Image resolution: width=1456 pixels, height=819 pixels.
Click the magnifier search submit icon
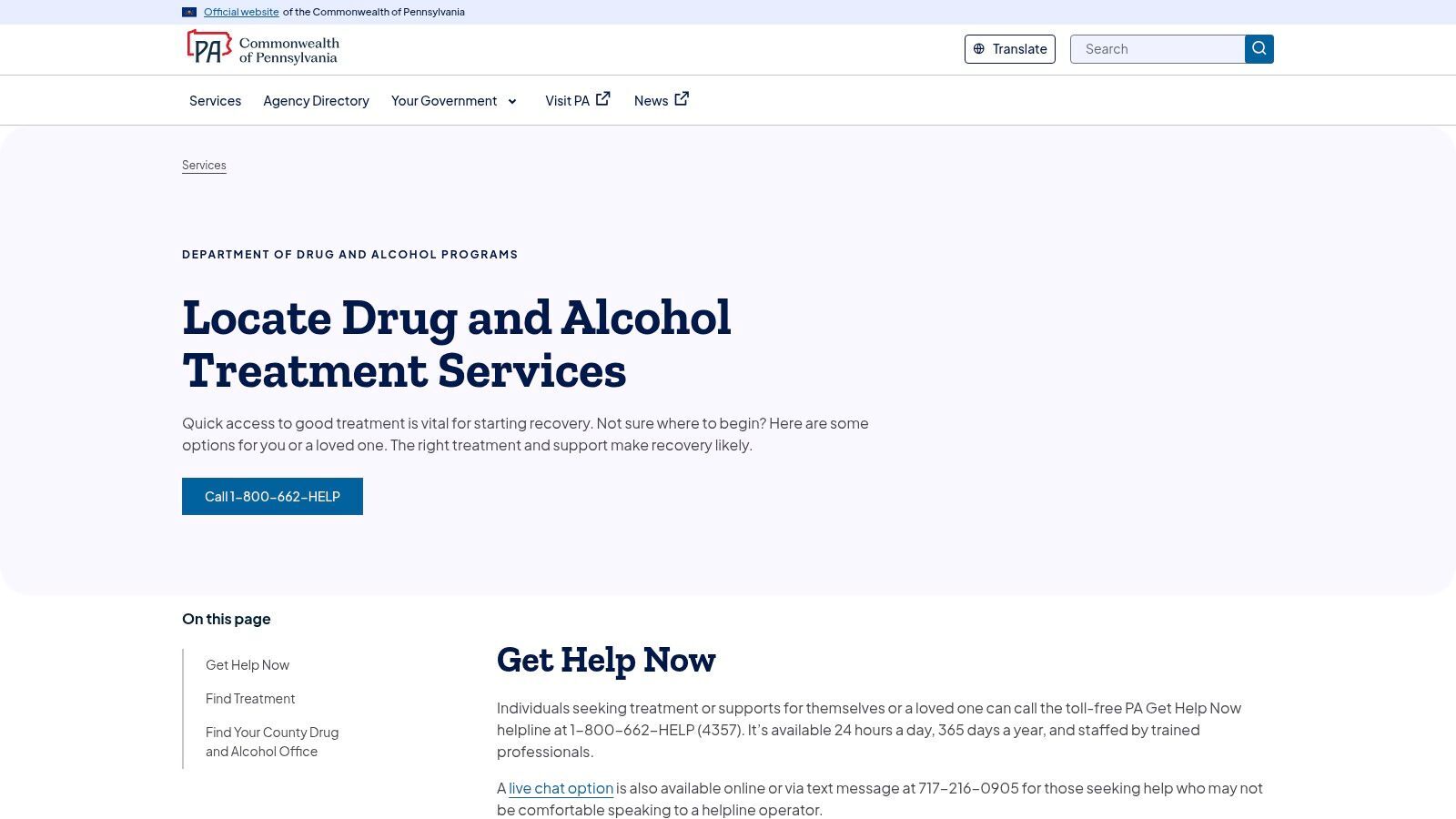coord(1259,49)
